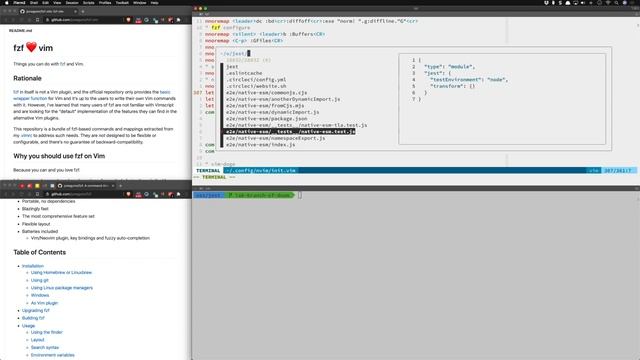Viewport: 640px width, 360px height.
Task: Open the 'Building fzf' link
Action: pos(33,318)
